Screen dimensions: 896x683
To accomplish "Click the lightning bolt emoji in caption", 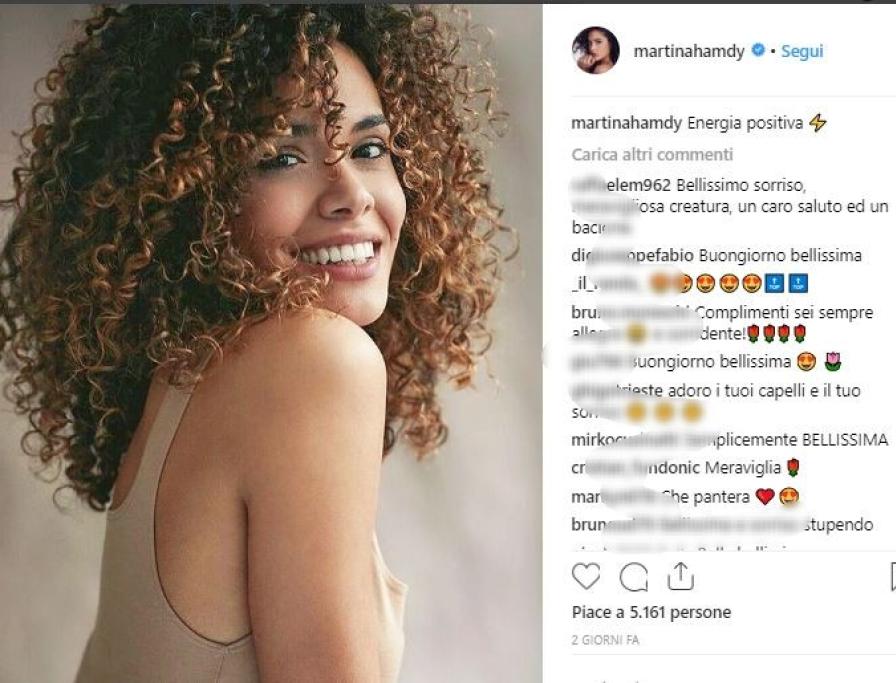I will [x=818, y=123].
